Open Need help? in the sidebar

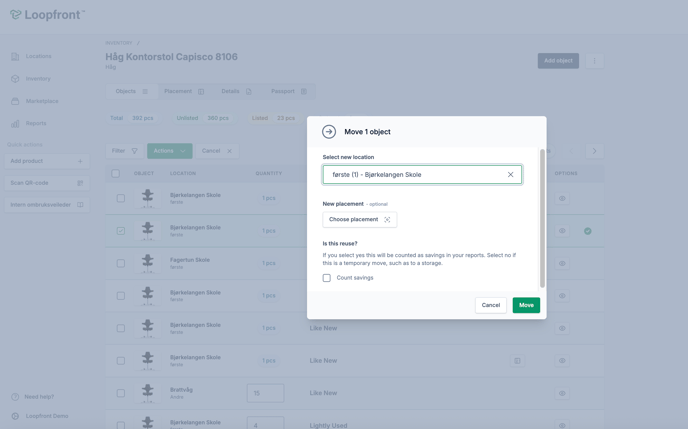click(x=39, y=397)
